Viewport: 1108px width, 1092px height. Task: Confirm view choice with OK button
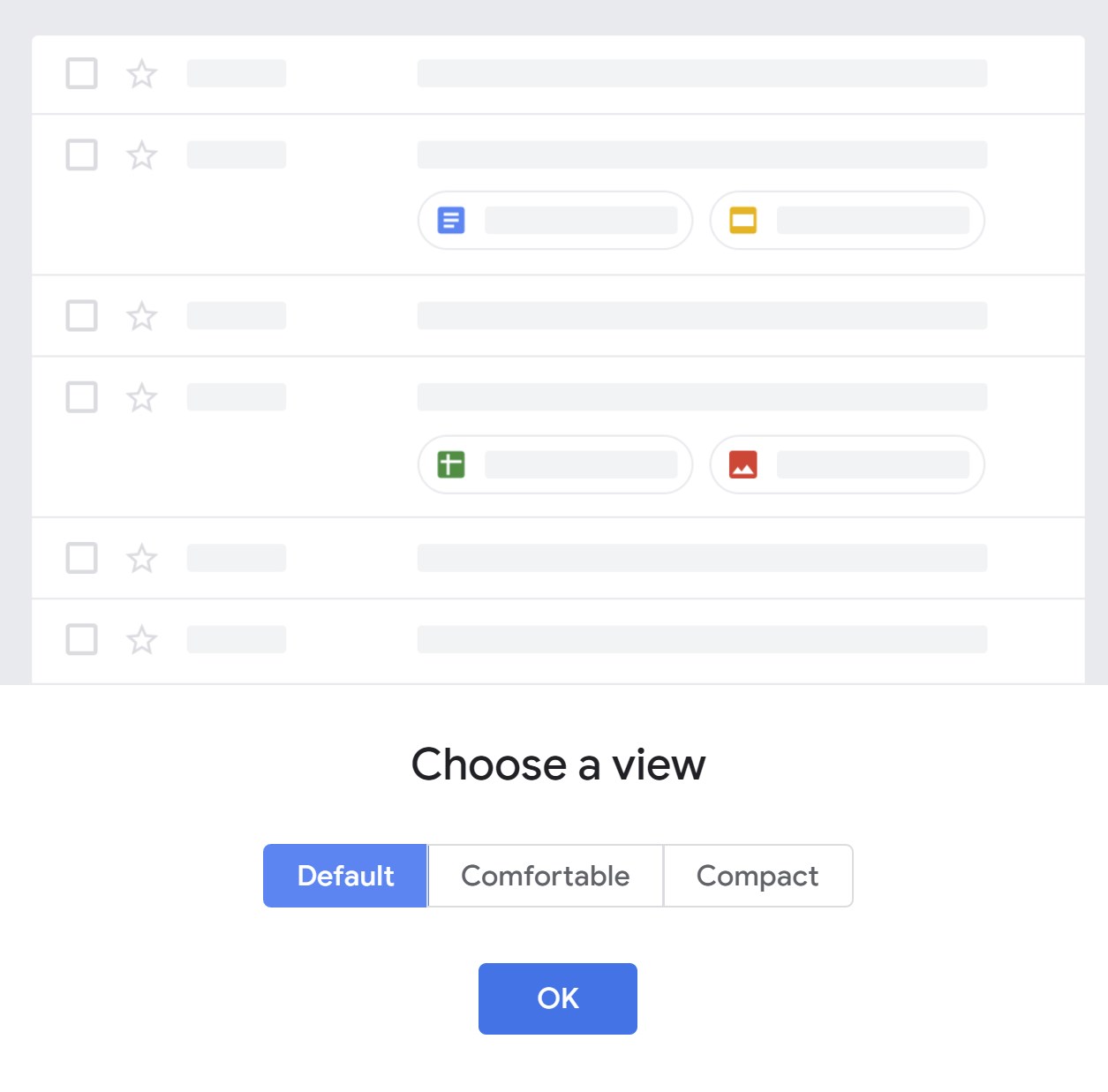[x=557, y=998]
